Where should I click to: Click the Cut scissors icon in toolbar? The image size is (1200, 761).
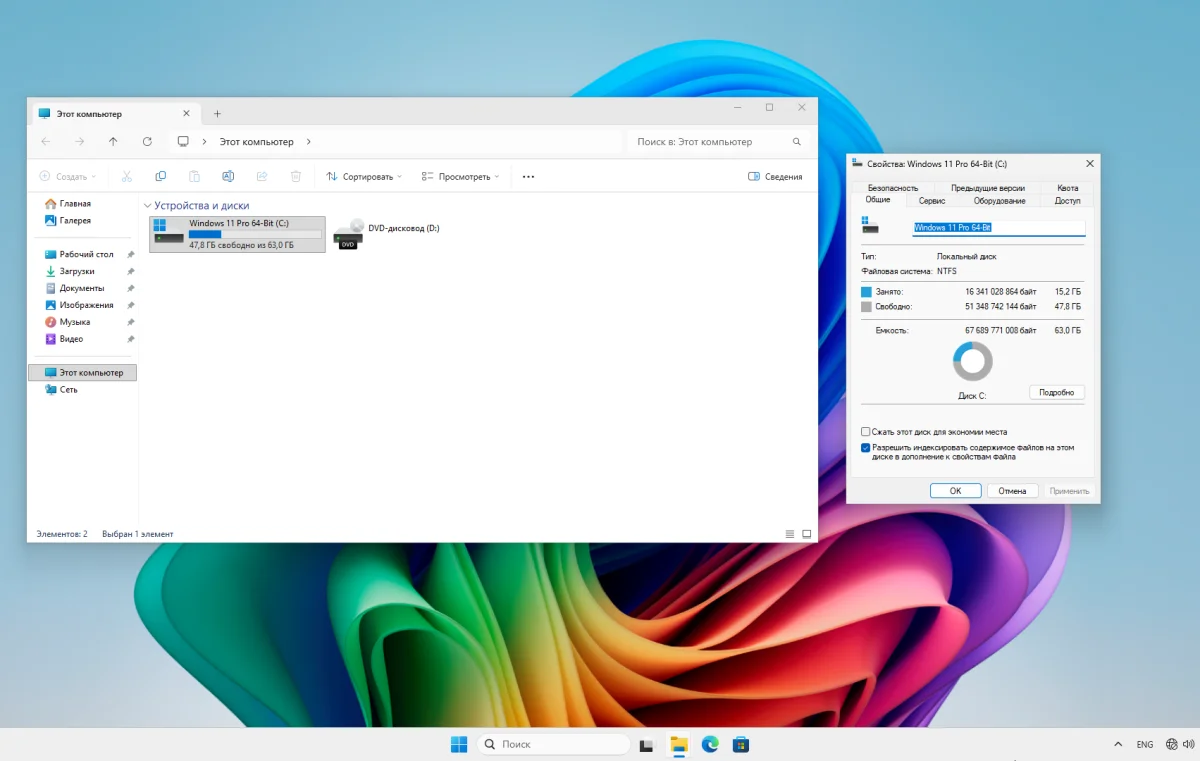point(127,177)
